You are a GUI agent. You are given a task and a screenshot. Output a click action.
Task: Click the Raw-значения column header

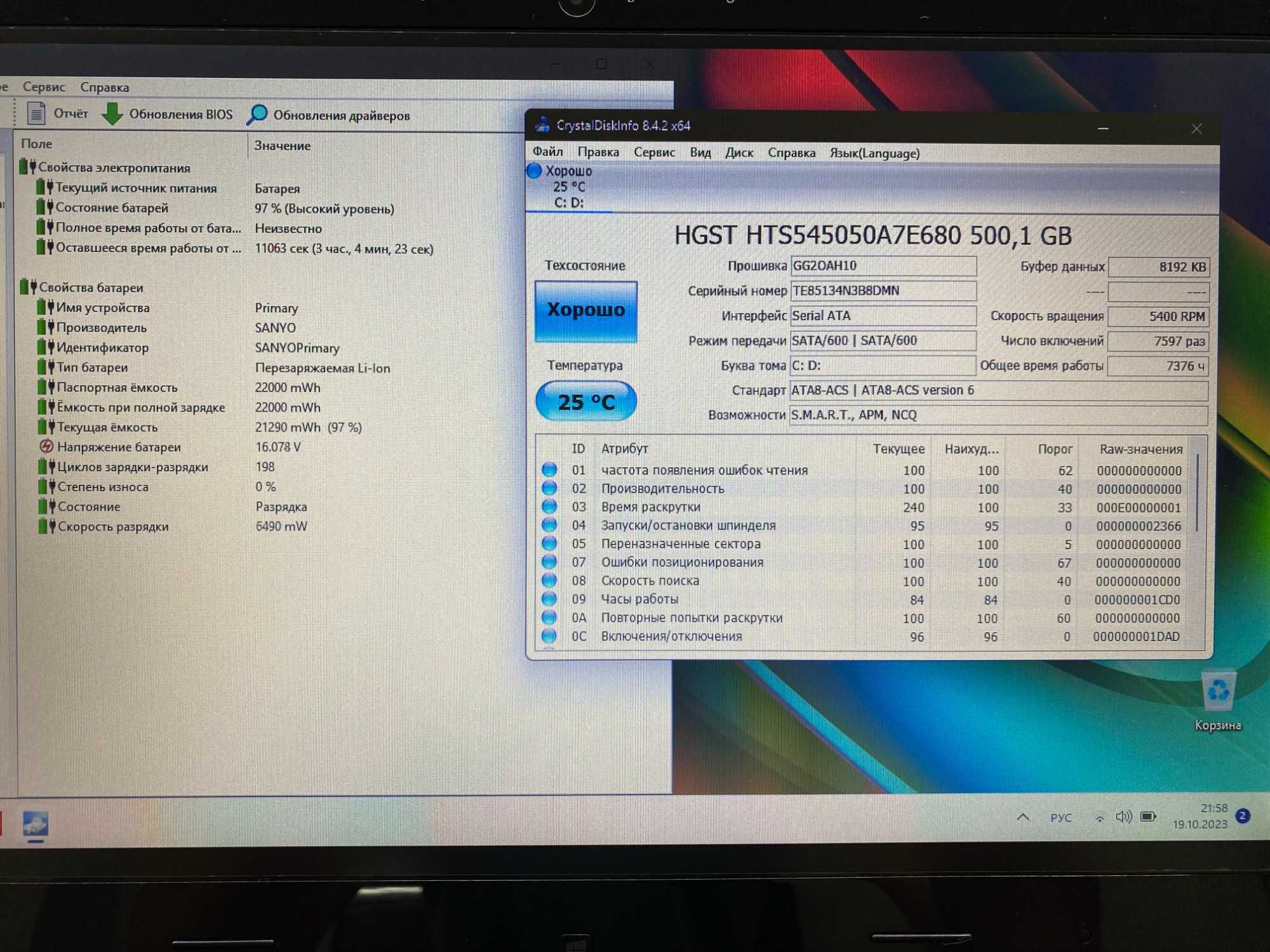tap(1140, 449)
